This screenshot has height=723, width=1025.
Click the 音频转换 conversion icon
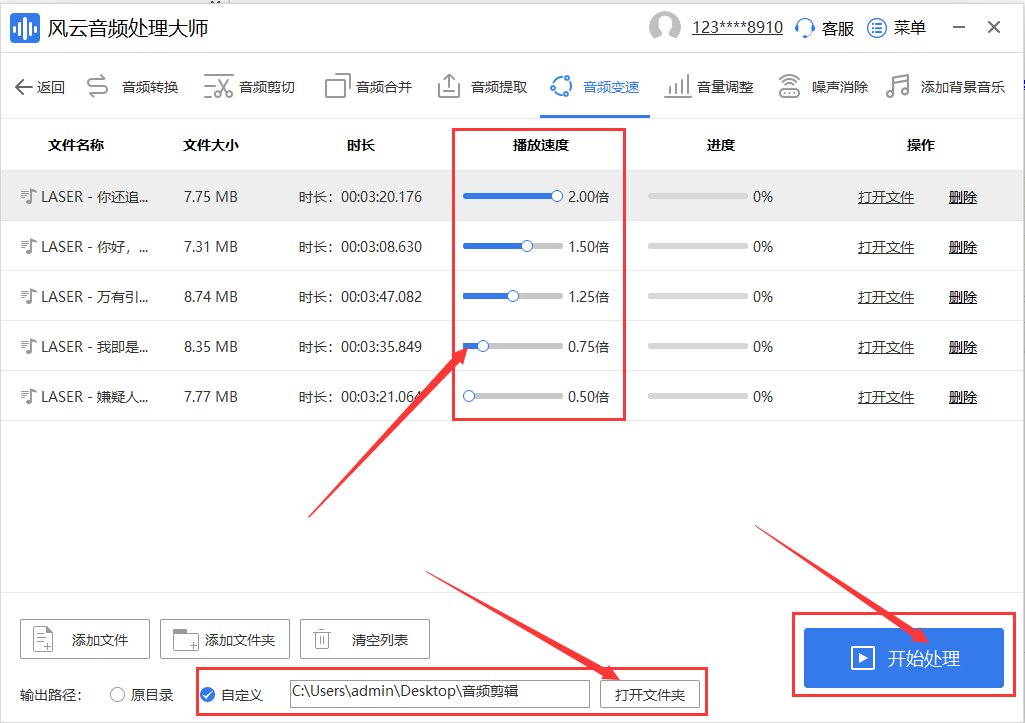tap(97, 86)
